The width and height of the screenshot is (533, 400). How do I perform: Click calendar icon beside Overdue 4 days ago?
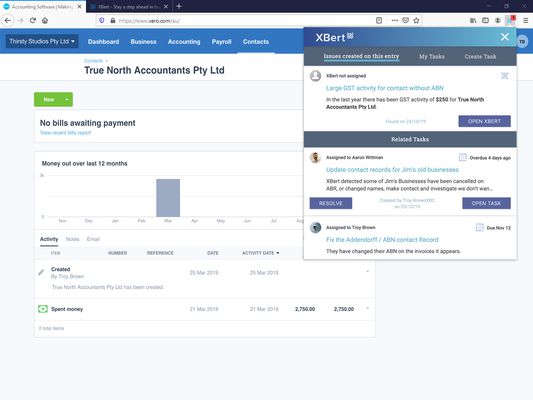pos(463,157)
